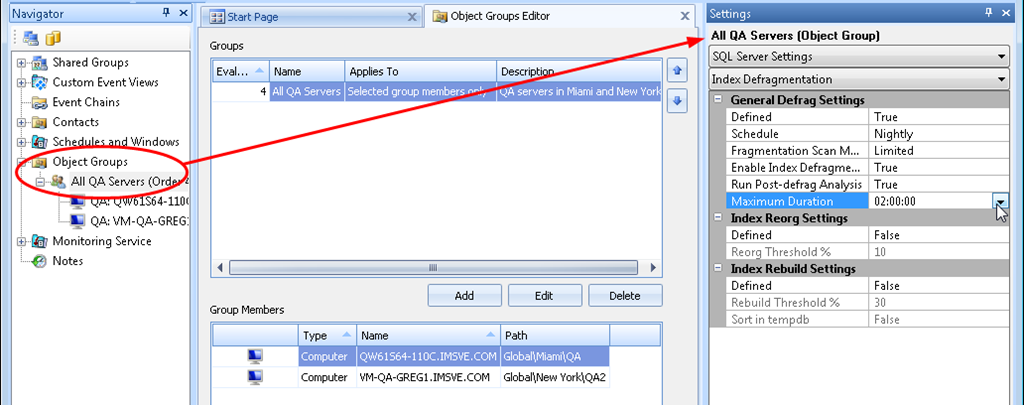Expand the Shared Groups tree node
Screen dimensions: 1024x405
[22, 63]
